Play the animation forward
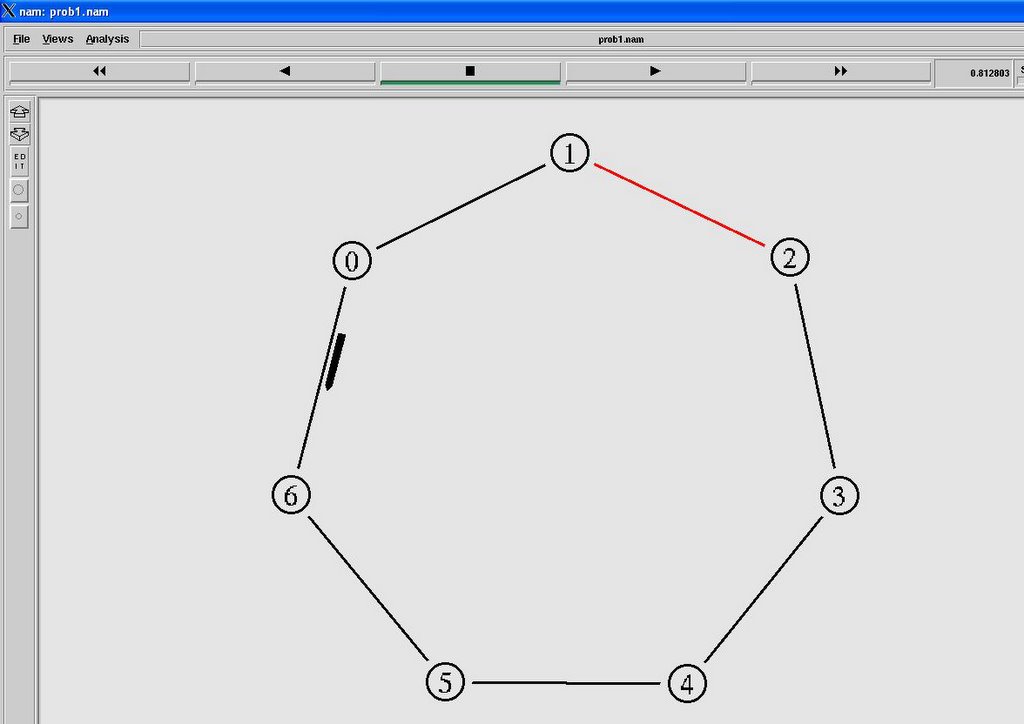Image resolution: width=1024 pixels, height=724 pixels. 656,71
